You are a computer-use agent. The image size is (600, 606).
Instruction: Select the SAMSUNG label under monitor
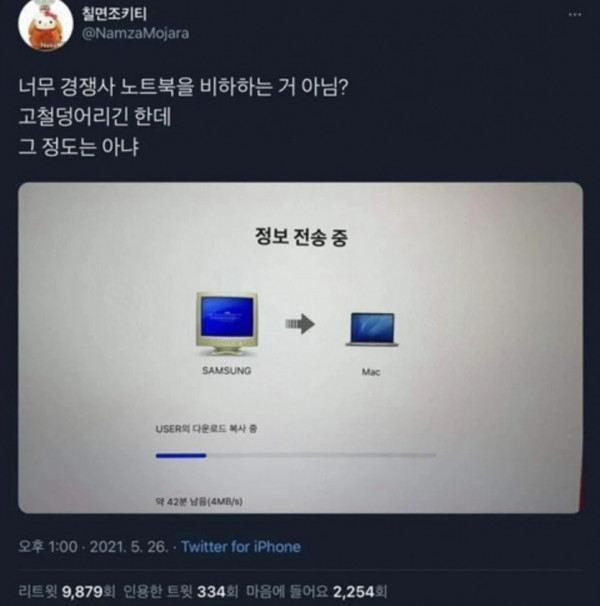pos(227,371)
